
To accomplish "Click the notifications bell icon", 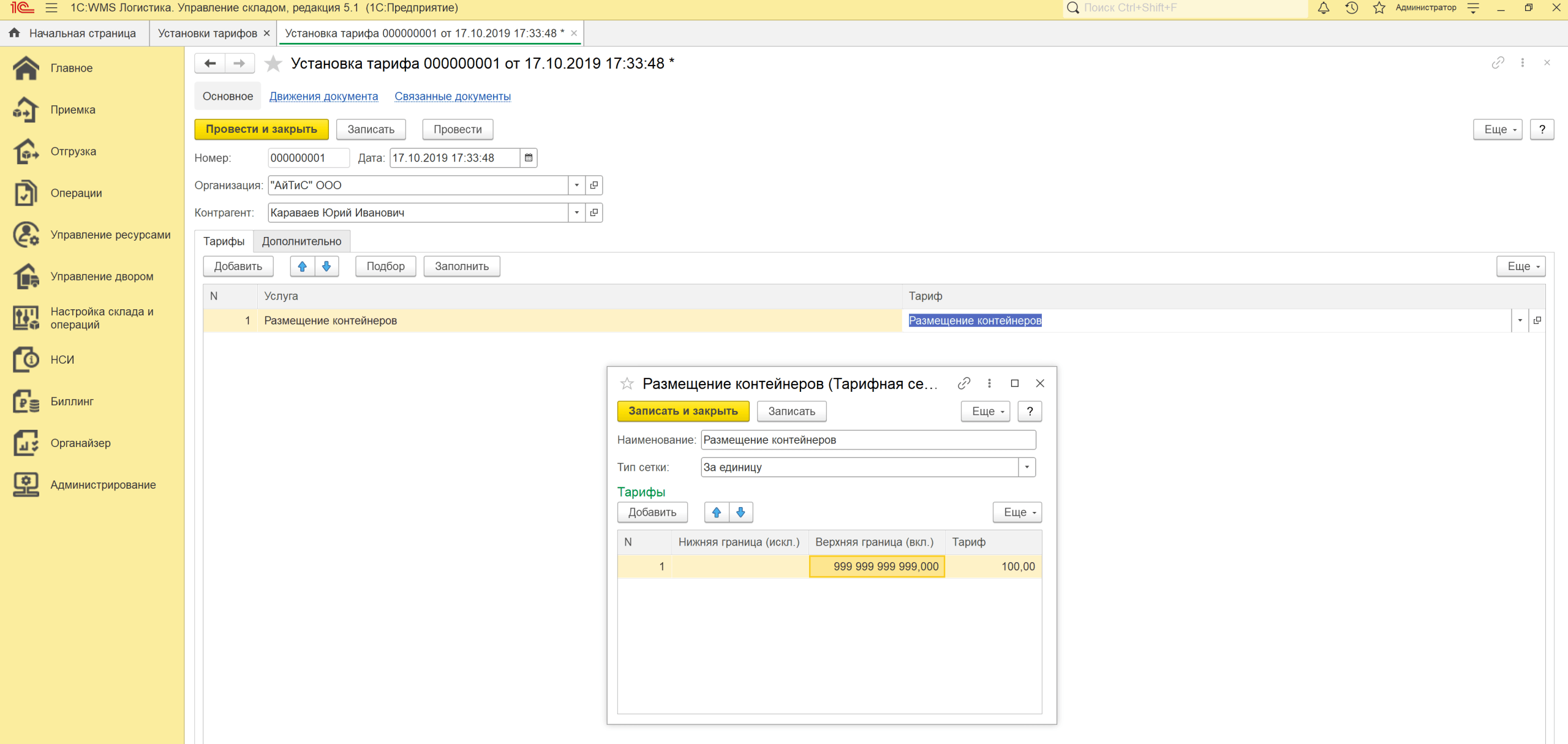I will [x=1323, y=8].
